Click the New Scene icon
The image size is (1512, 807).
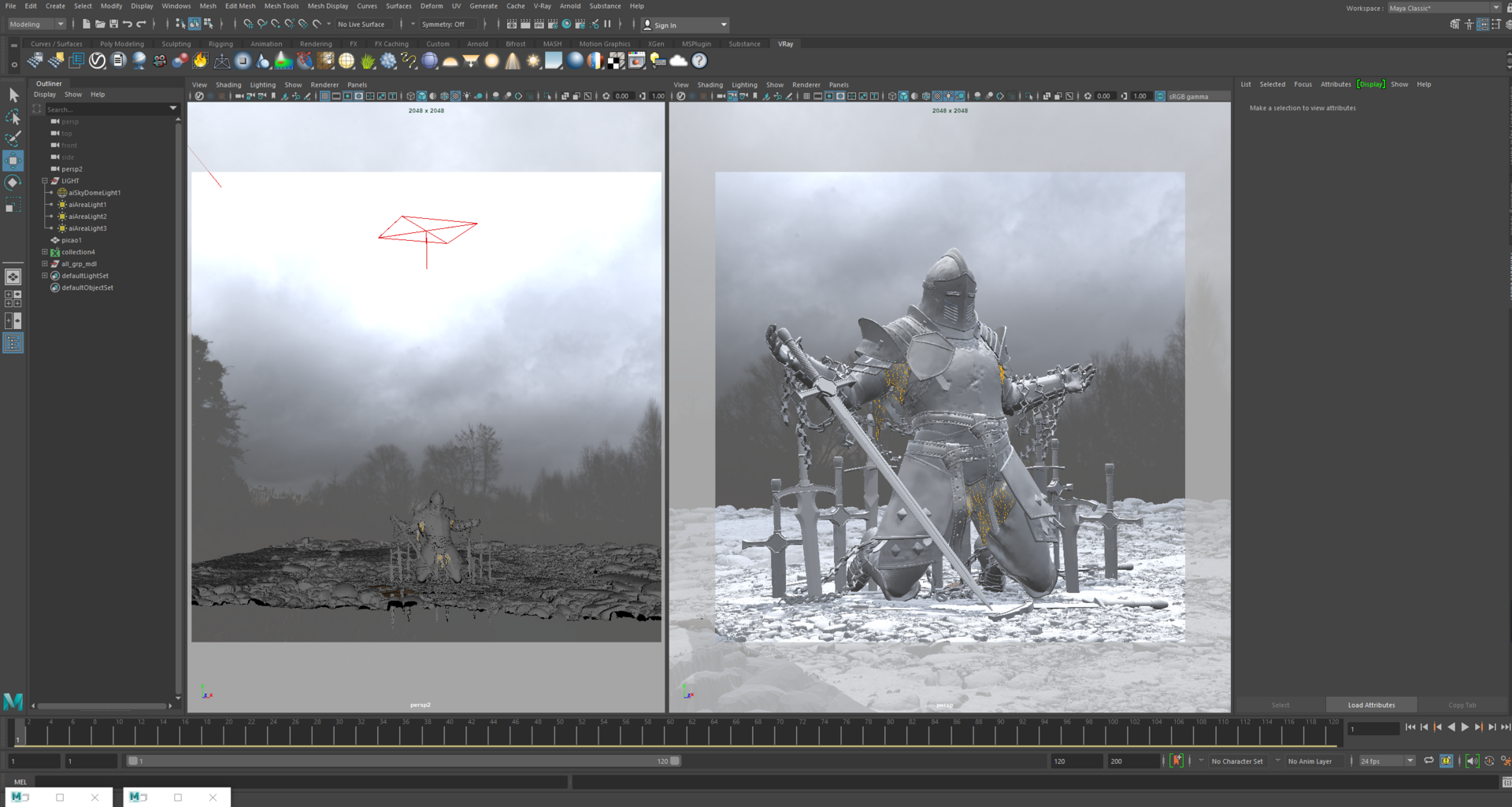point(86,24)
